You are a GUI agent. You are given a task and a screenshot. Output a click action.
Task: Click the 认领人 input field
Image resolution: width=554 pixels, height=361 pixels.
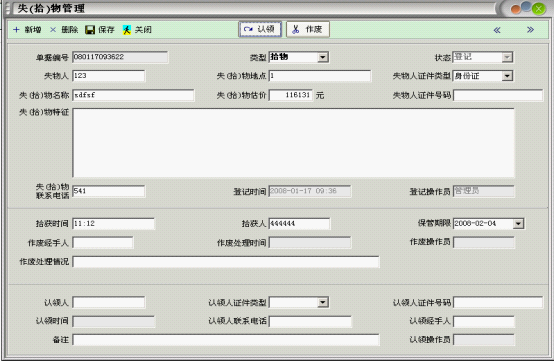pyautogui.click(x=108, y=302)
